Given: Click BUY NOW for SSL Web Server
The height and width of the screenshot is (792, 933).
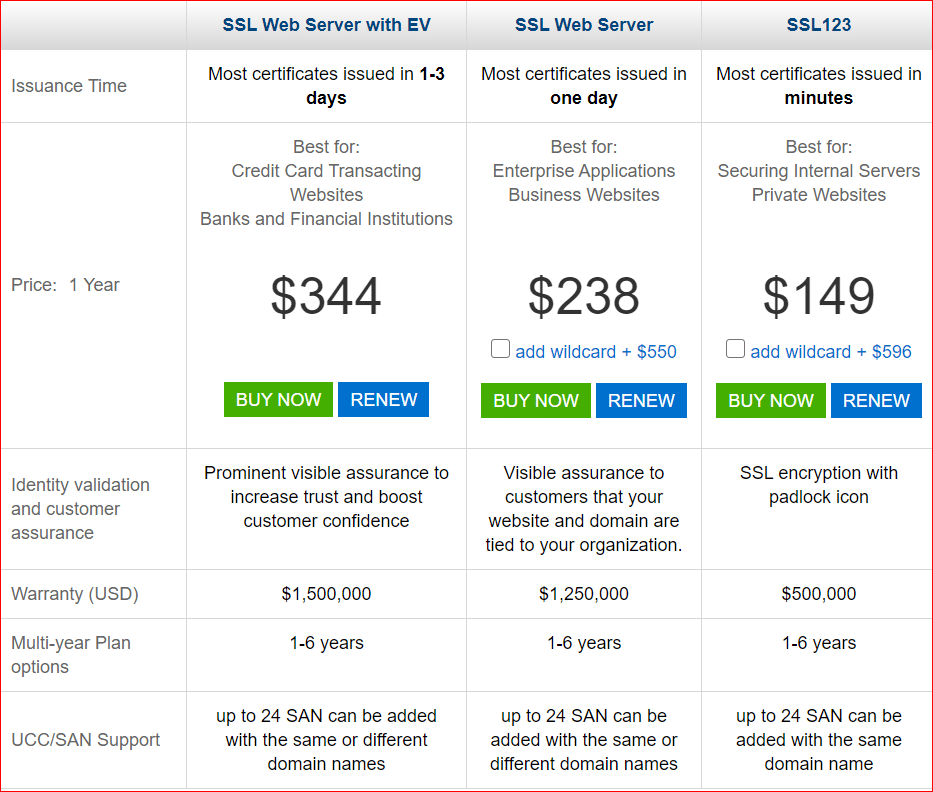Looking at the screenshot, I should [x=536, y=400].
